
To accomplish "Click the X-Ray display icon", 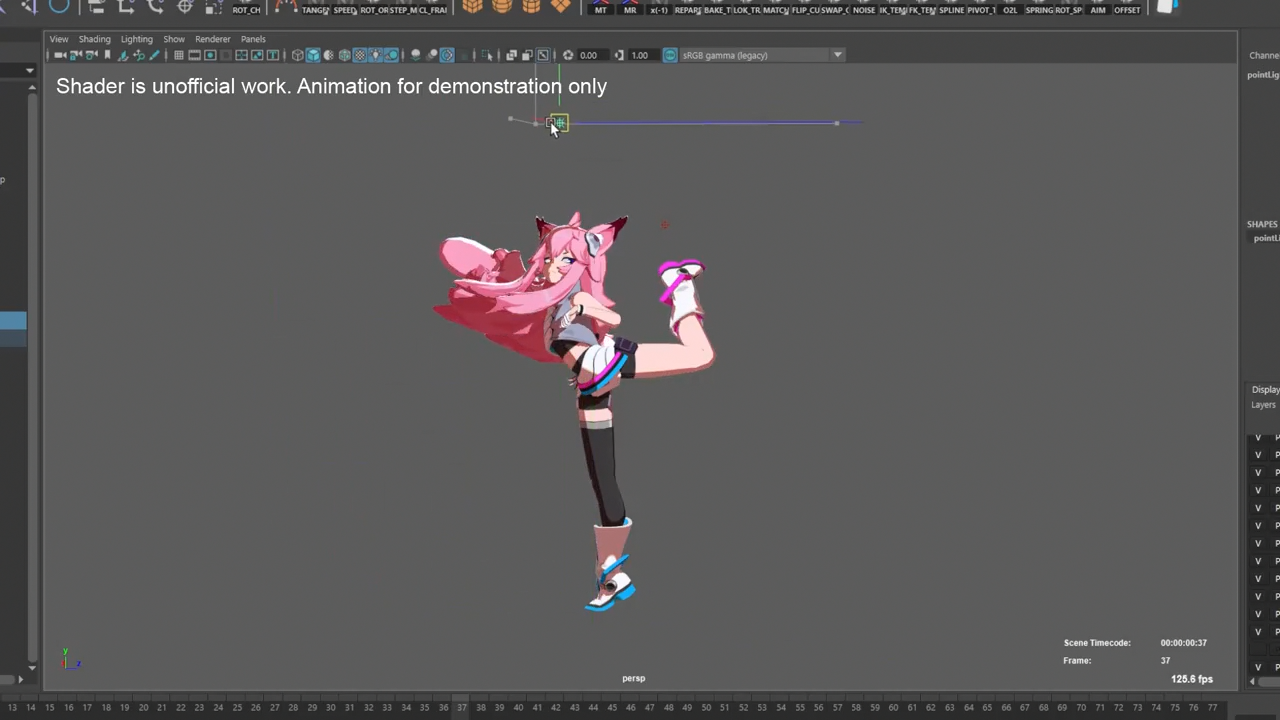I will pyautogui.click(x=511, y=55).
